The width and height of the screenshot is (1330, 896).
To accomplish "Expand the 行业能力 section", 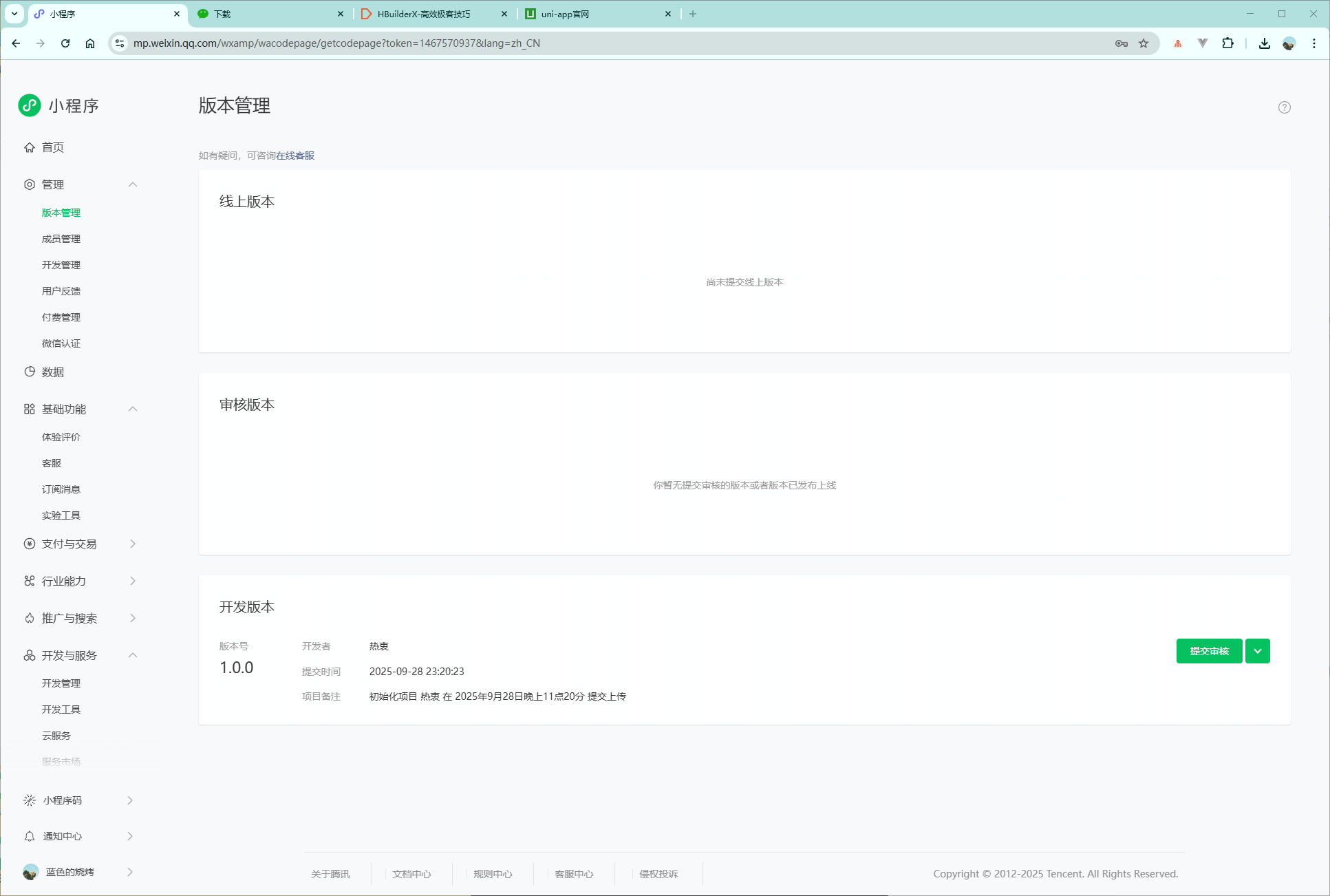I will point(133,581).
